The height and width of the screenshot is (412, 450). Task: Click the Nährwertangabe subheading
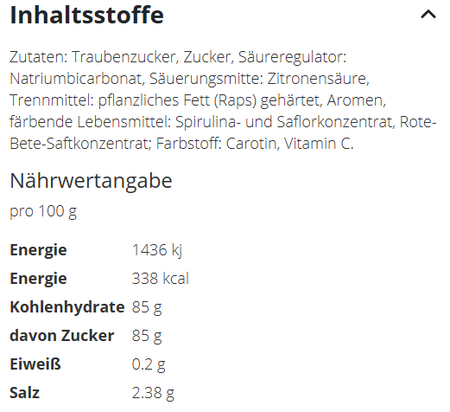click(x=91, y=181)
